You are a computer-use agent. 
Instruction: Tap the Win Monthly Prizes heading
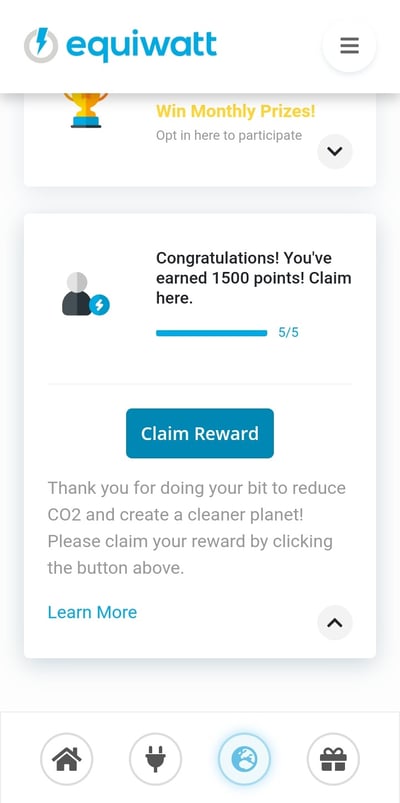236,111
